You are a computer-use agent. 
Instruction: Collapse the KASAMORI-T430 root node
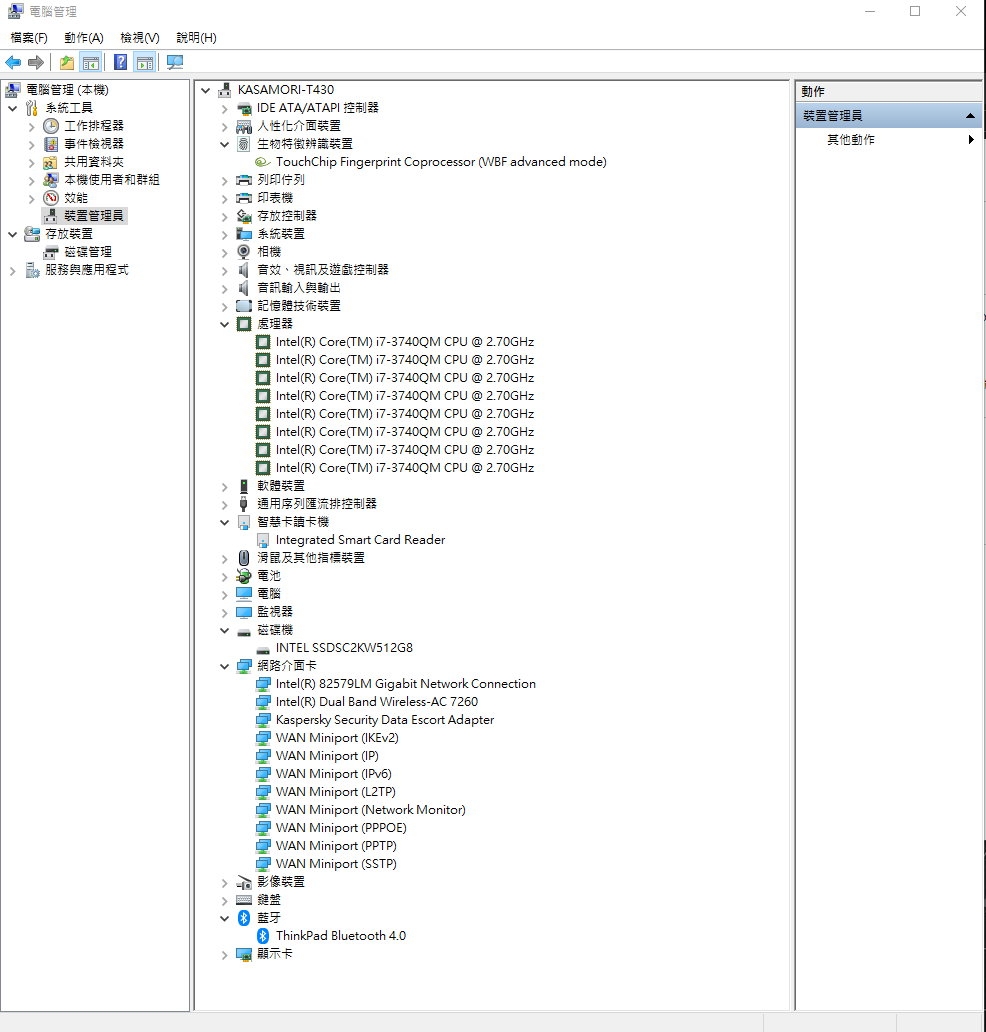205,90
